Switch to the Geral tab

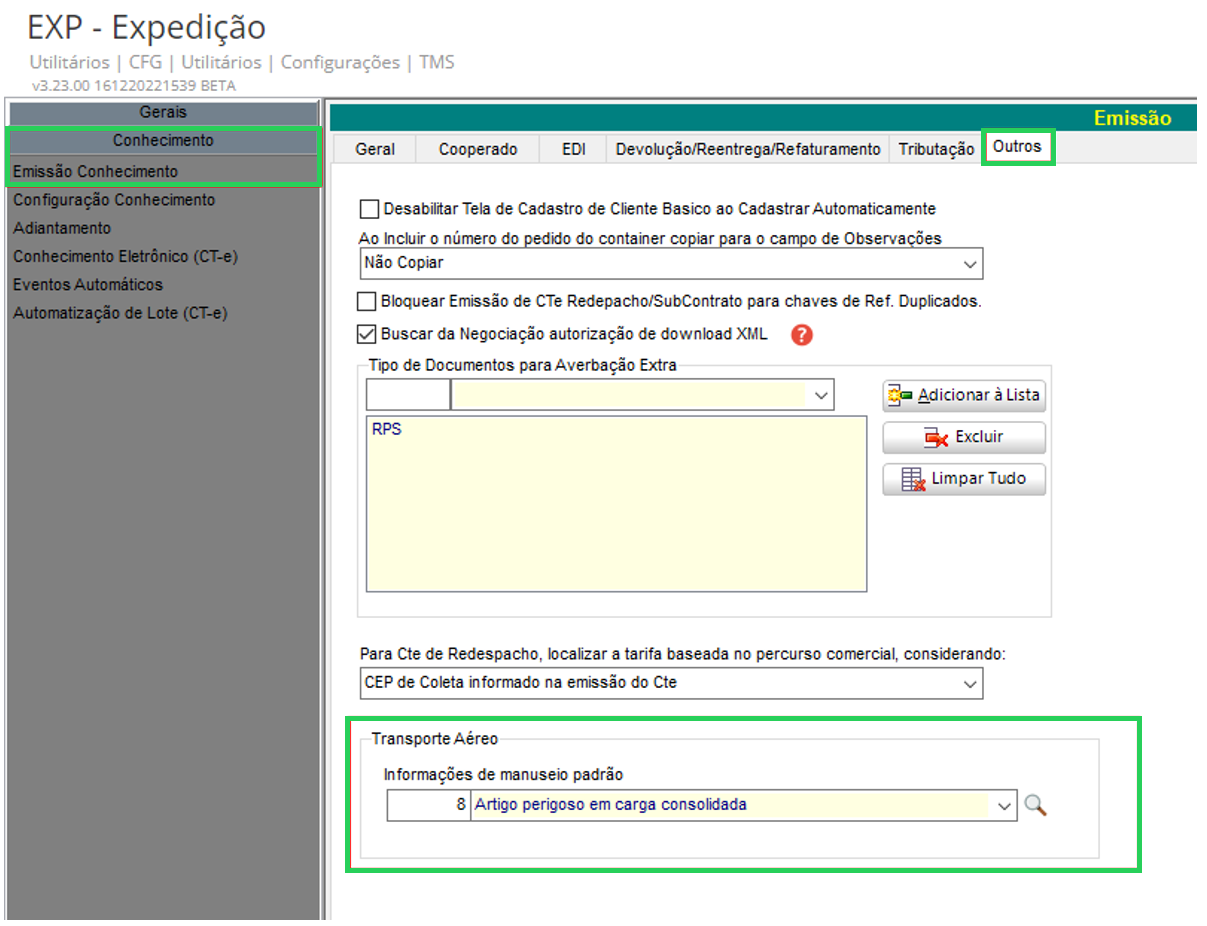click(x=375, y=149)
